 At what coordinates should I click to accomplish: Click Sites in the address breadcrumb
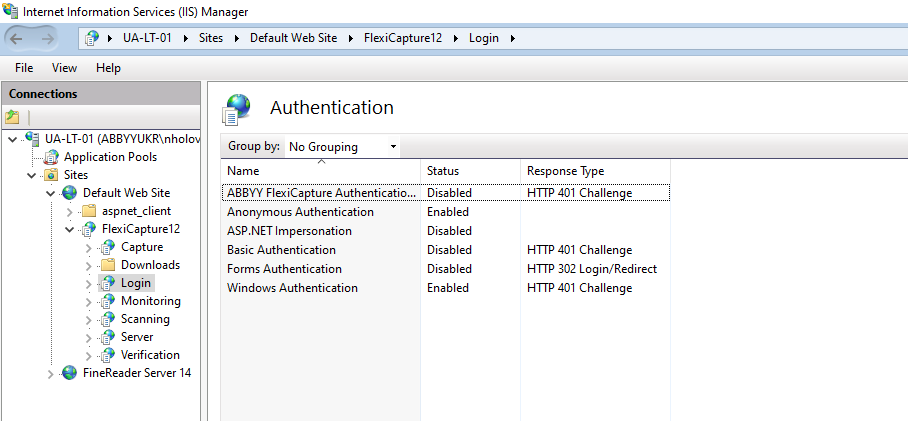pos(211,38)
